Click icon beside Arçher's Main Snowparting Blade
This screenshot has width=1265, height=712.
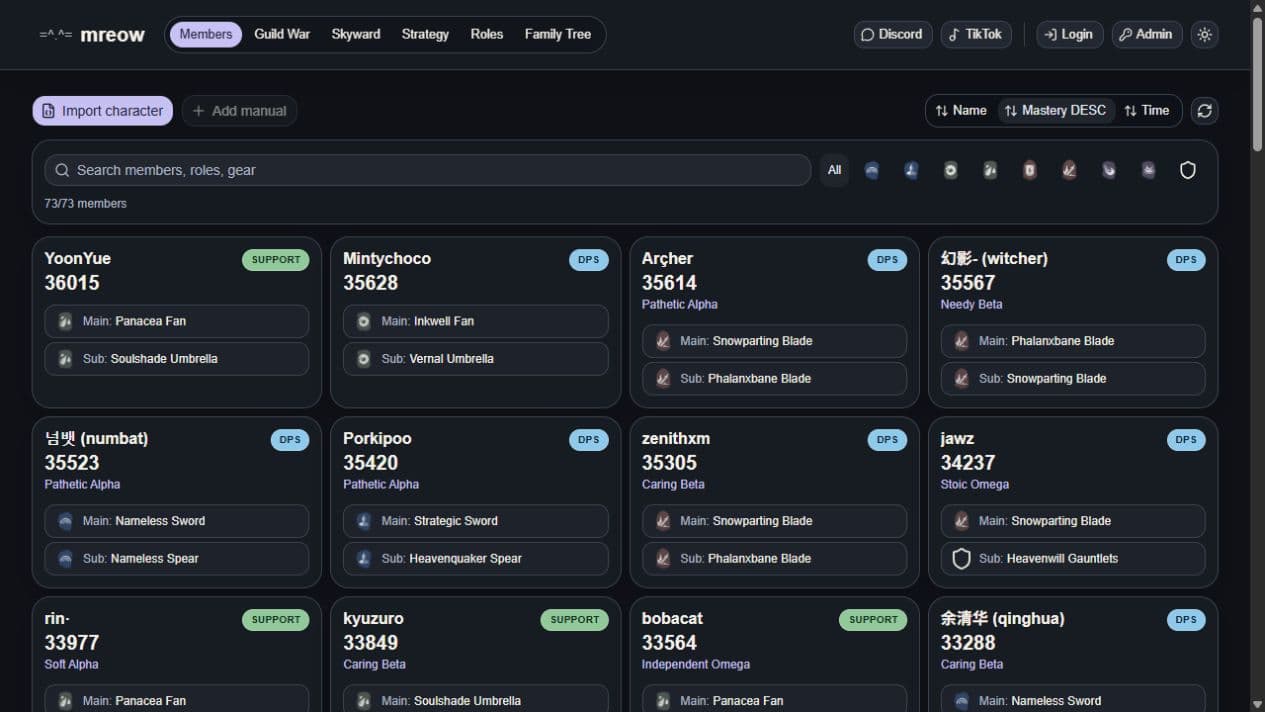coord(663,341)
